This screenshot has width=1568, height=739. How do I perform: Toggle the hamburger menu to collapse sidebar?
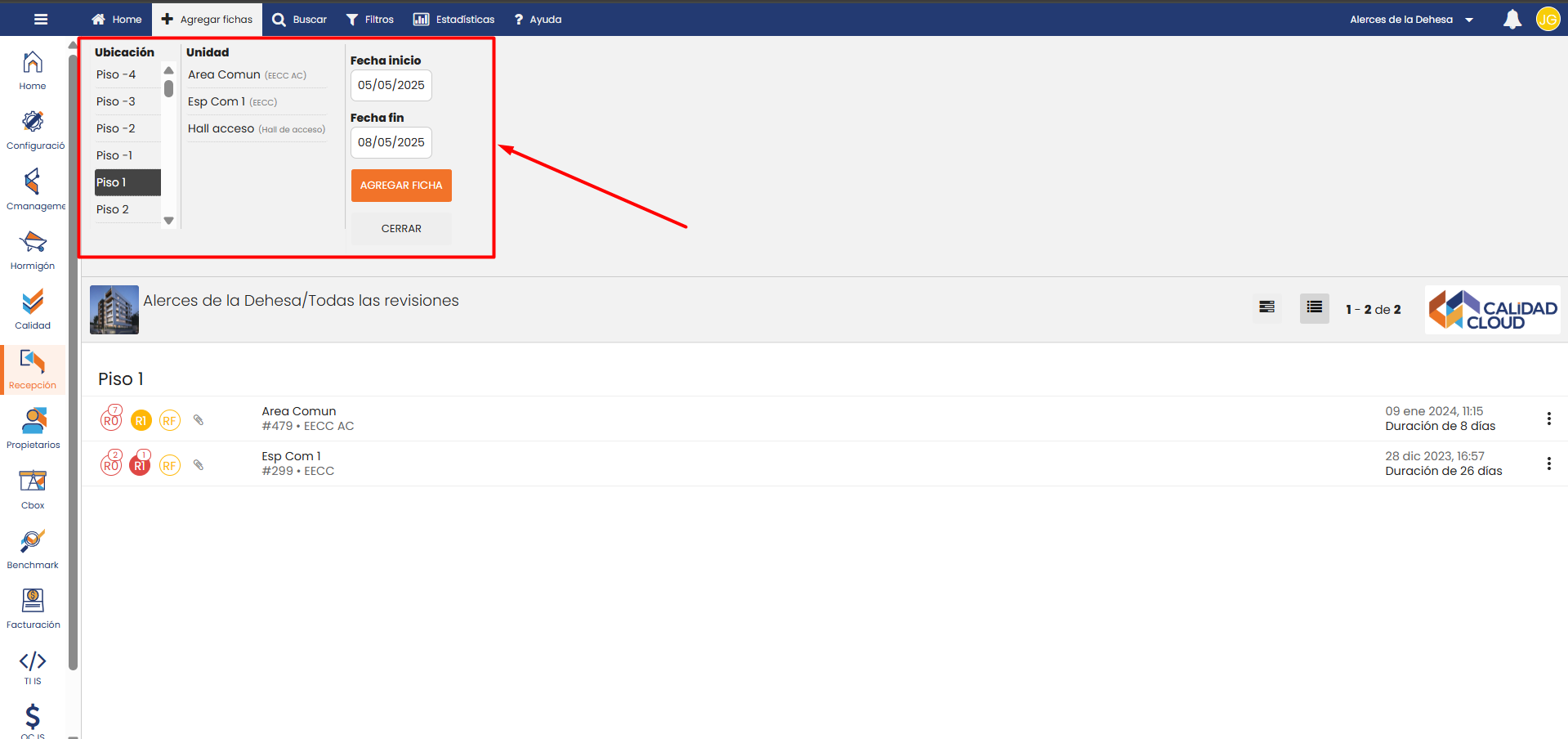(x=41, y=20)
